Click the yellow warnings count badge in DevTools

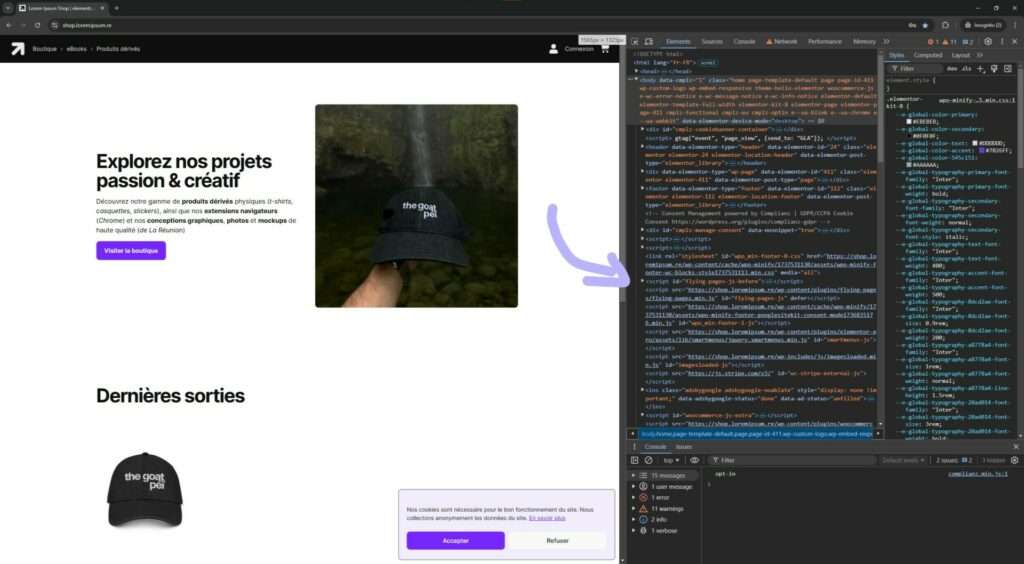[950, 42]
